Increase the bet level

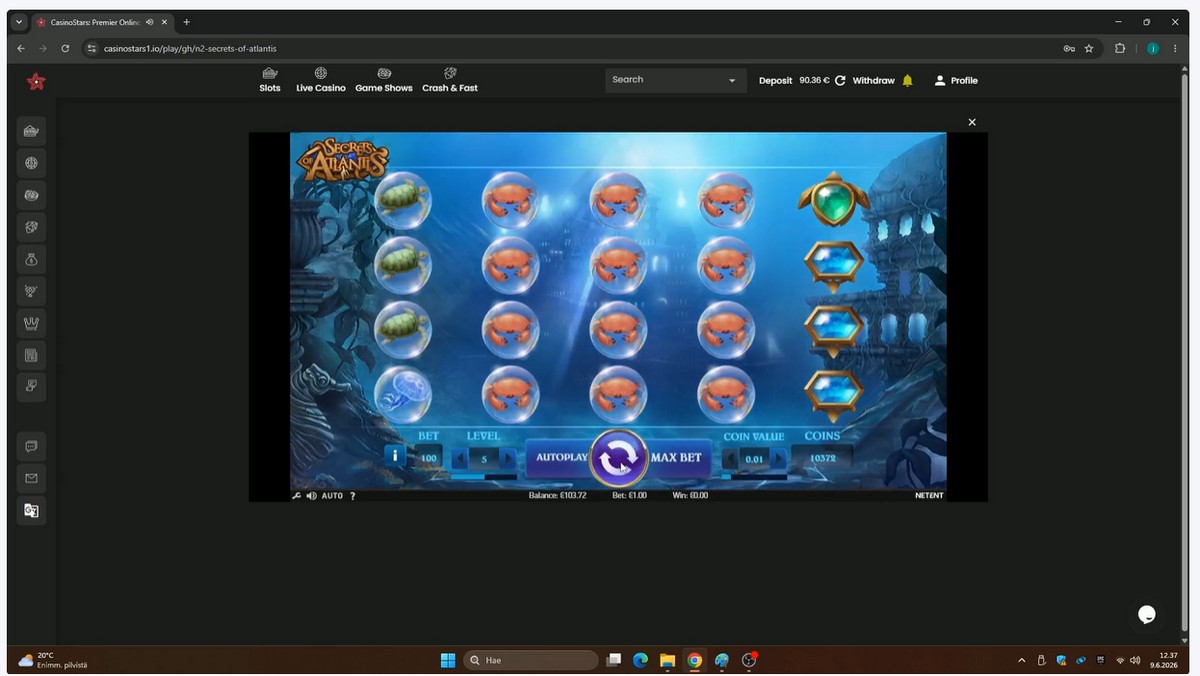point(508,458)
